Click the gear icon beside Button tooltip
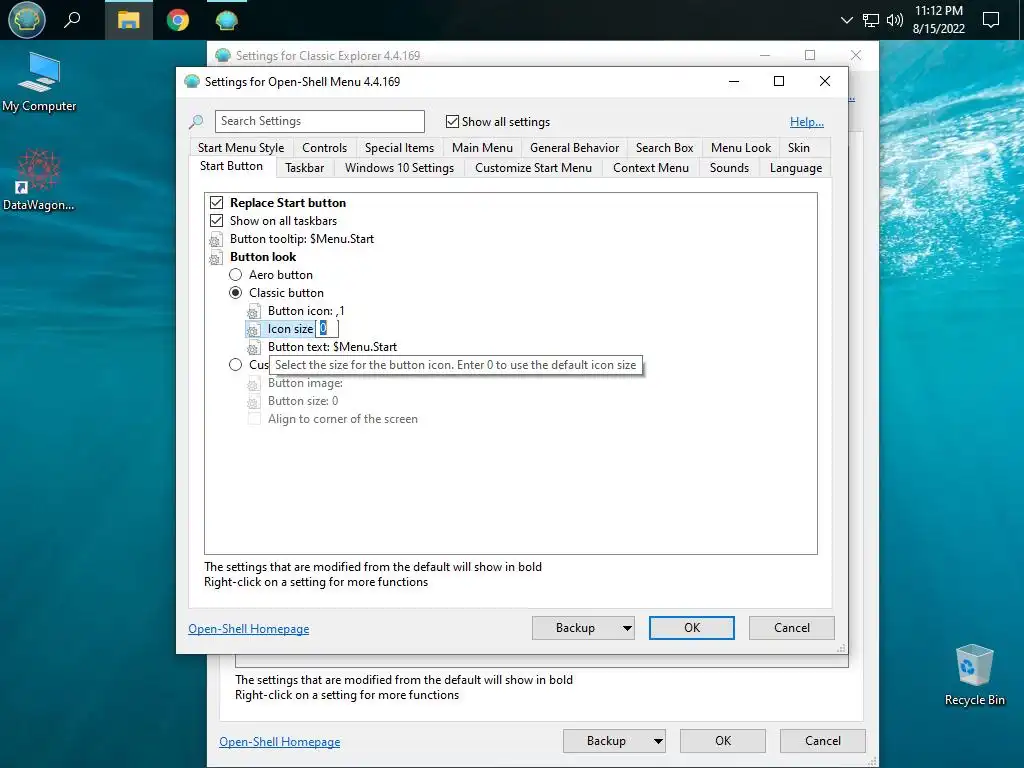1024x768 pixels. [x=216, y=240]
